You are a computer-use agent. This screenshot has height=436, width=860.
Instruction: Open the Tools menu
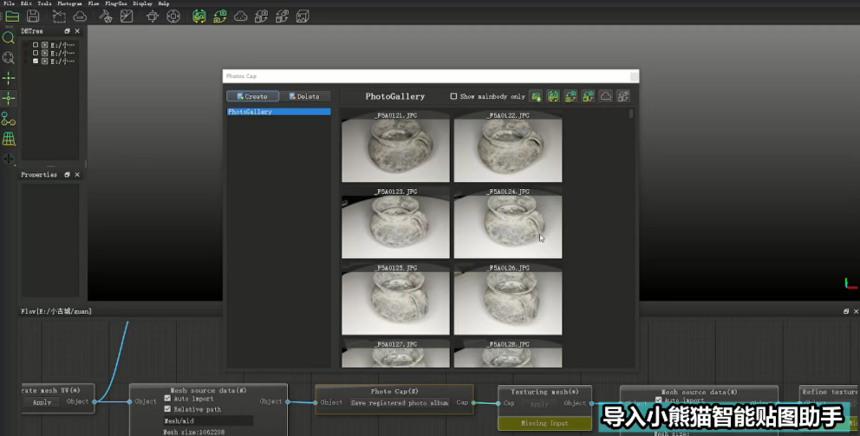coord(44,3)
